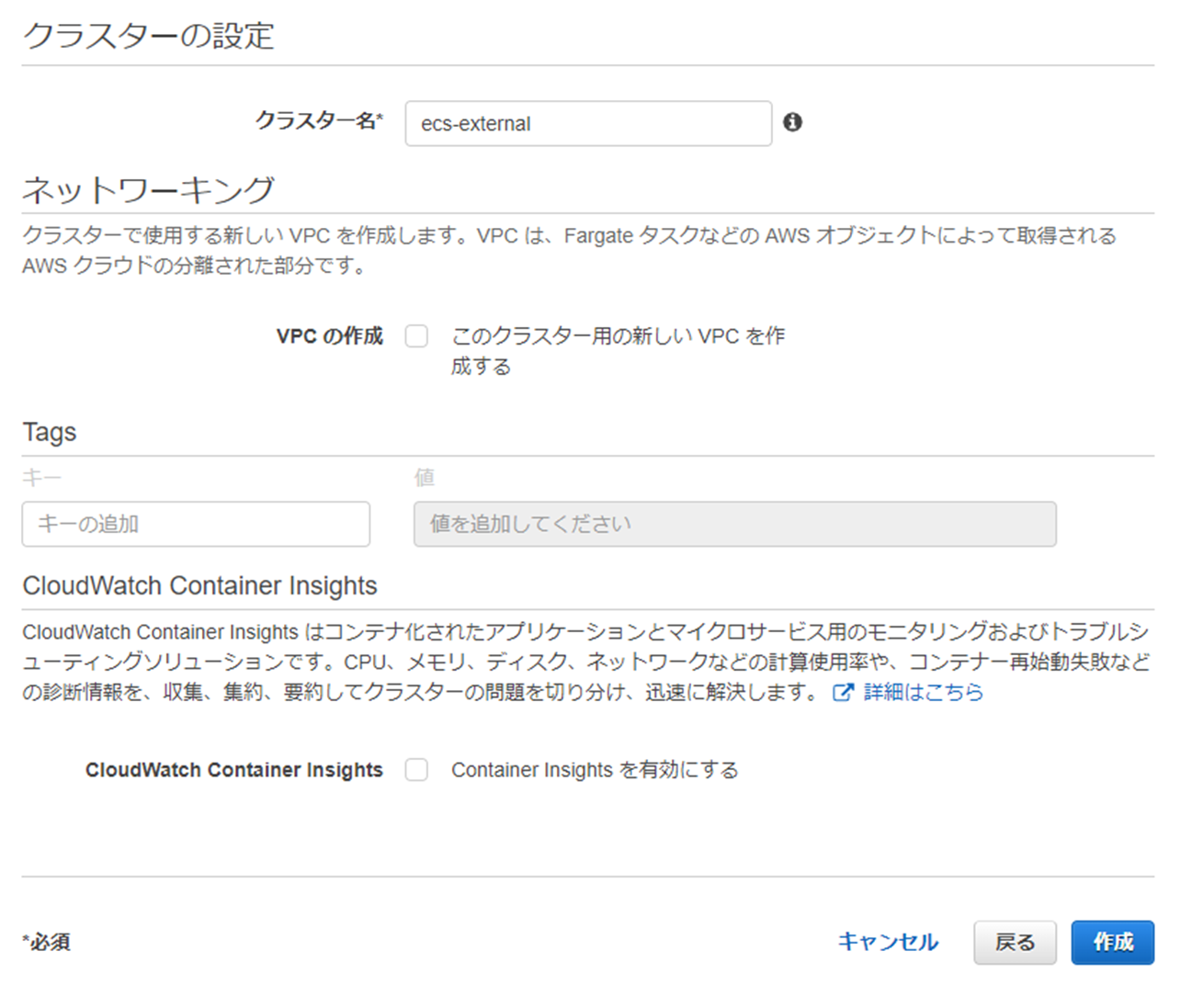Toggle the CloudWatch Container Insights checkbox
The image size is (1192, 1008).
(416, 770)
